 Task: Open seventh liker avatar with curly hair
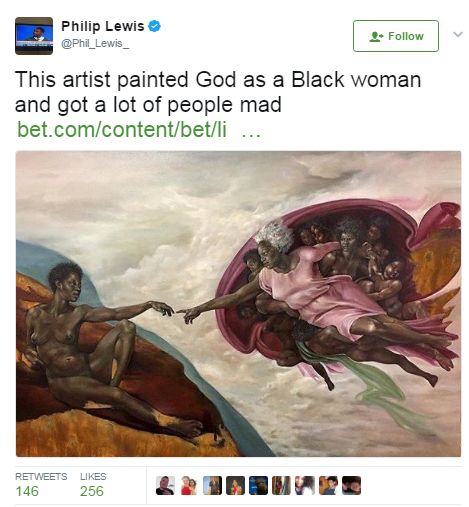tap(305, 485)
